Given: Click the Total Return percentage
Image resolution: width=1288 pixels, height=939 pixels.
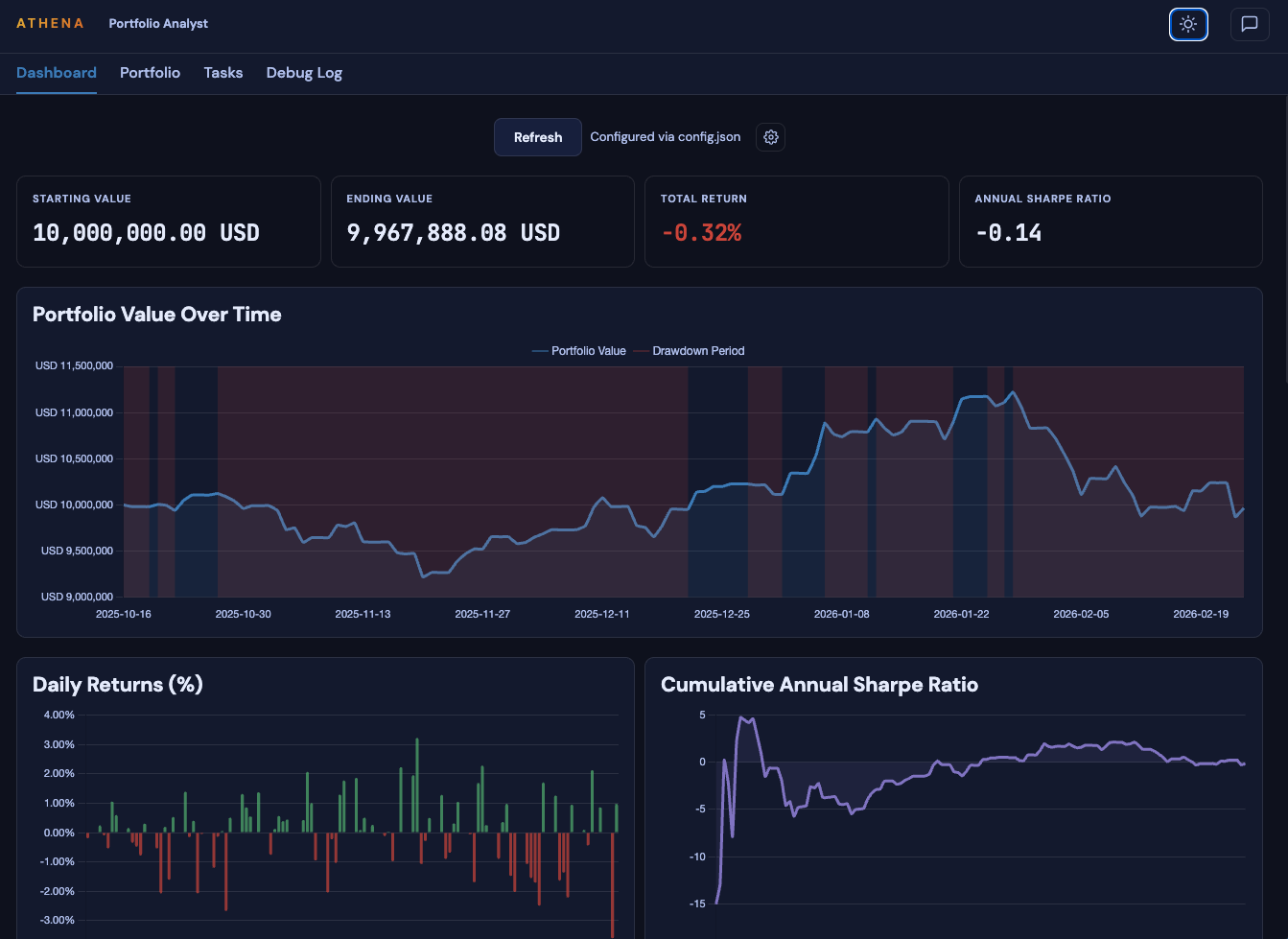Looking at the screenshot, I should click(x=701, y=232).
